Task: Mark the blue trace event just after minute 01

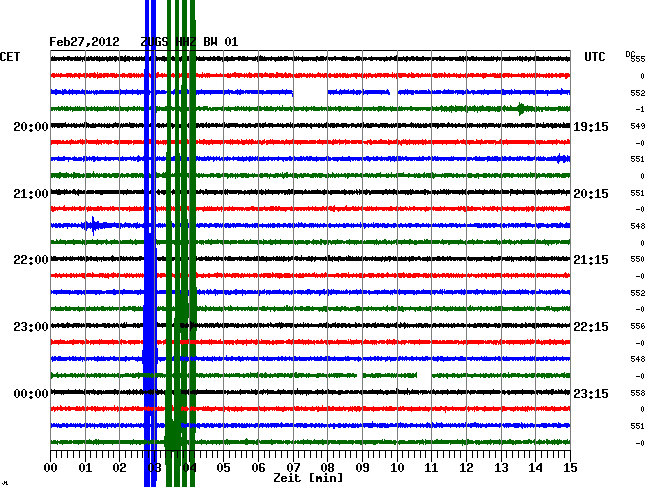Action: click(94, 226)
